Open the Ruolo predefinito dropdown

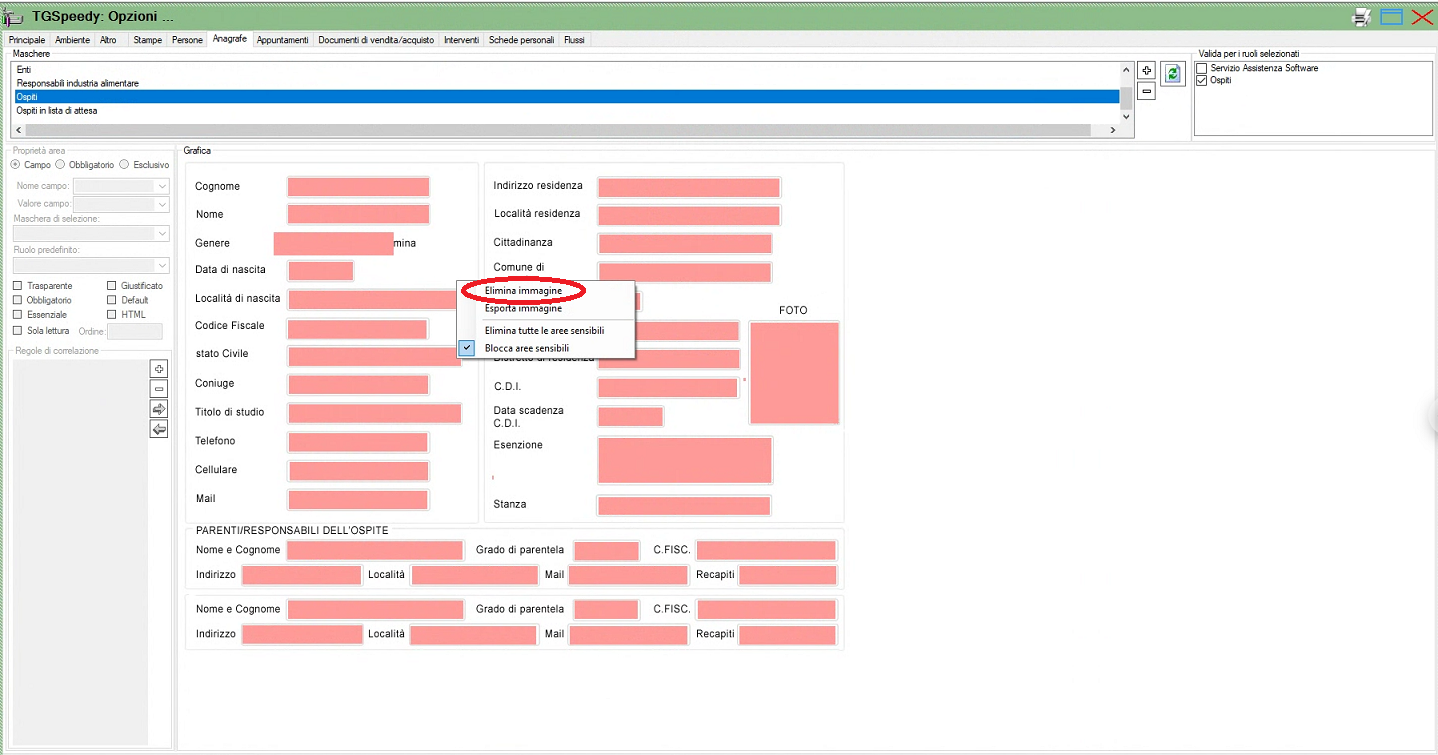[x=162, y=266]
